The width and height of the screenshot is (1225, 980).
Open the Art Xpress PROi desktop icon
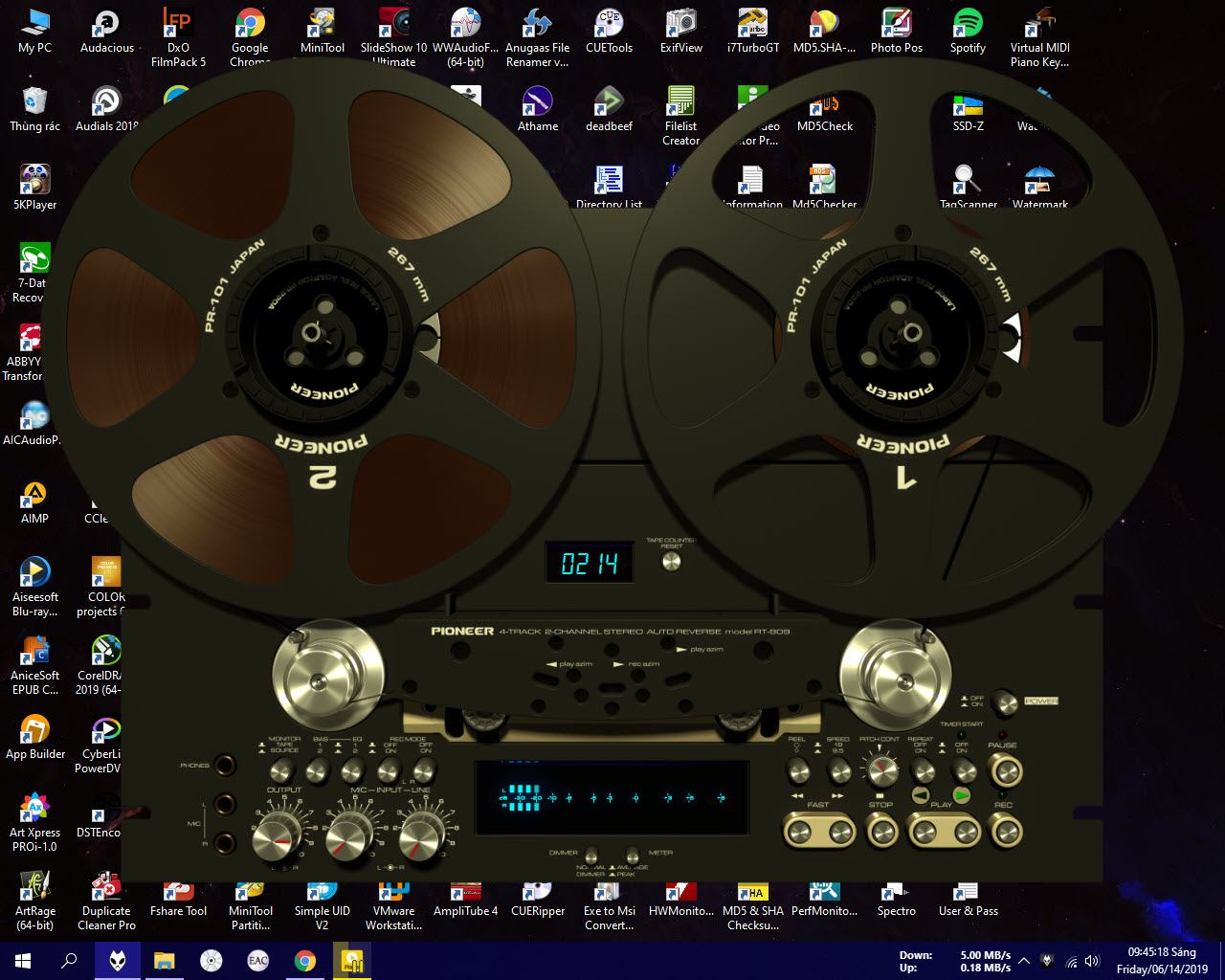point(35,823)
